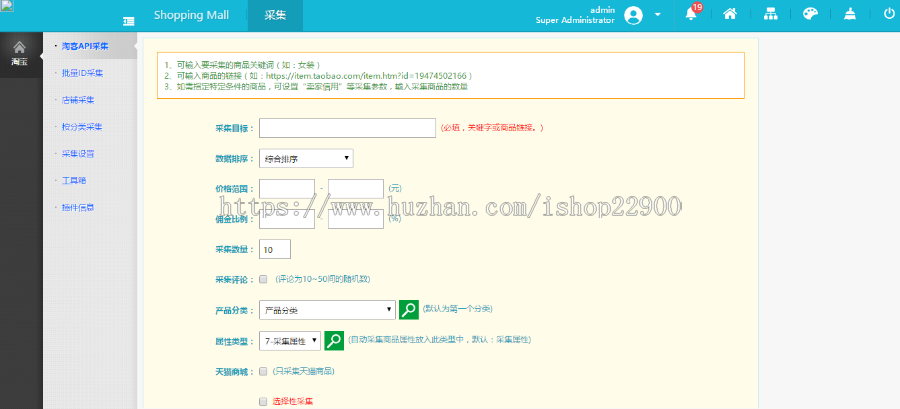This screenshot has width=900, height=409.
Task: Click the search button beside 属性类型
Action: [x=334, y=340]
